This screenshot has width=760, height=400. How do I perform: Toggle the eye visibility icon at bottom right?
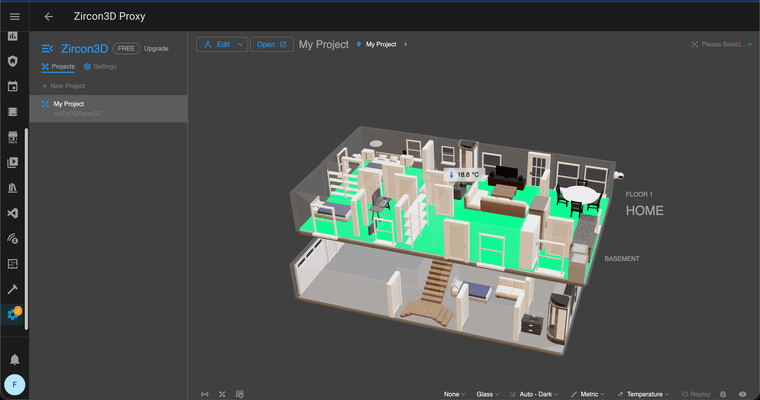742,394
